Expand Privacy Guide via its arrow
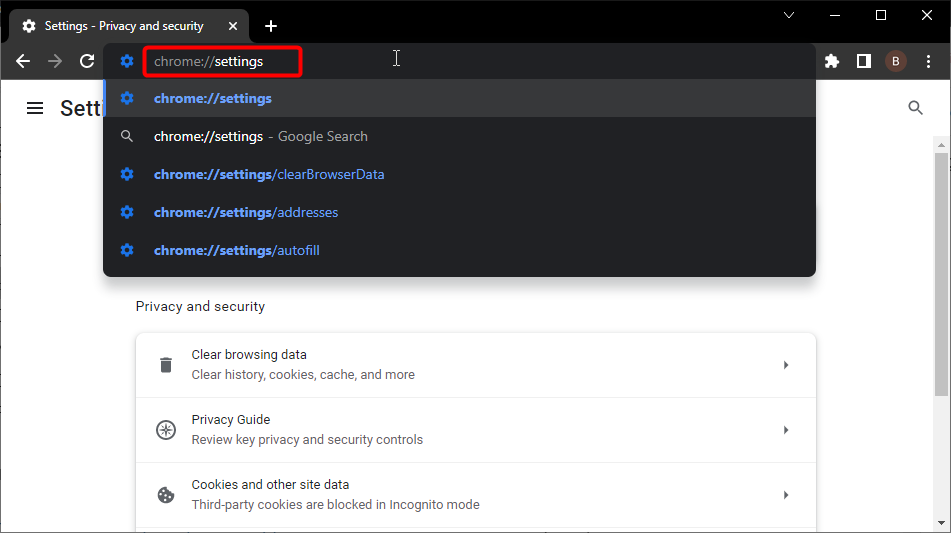This screenshot has width=951, height=533. coord(785,430)
